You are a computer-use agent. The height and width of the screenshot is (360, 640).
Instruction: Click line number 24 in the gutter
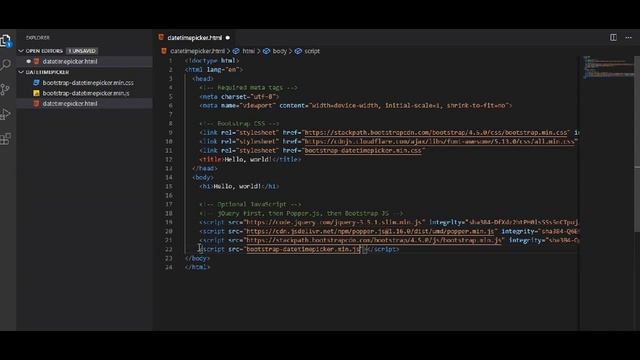click(169, 267)
